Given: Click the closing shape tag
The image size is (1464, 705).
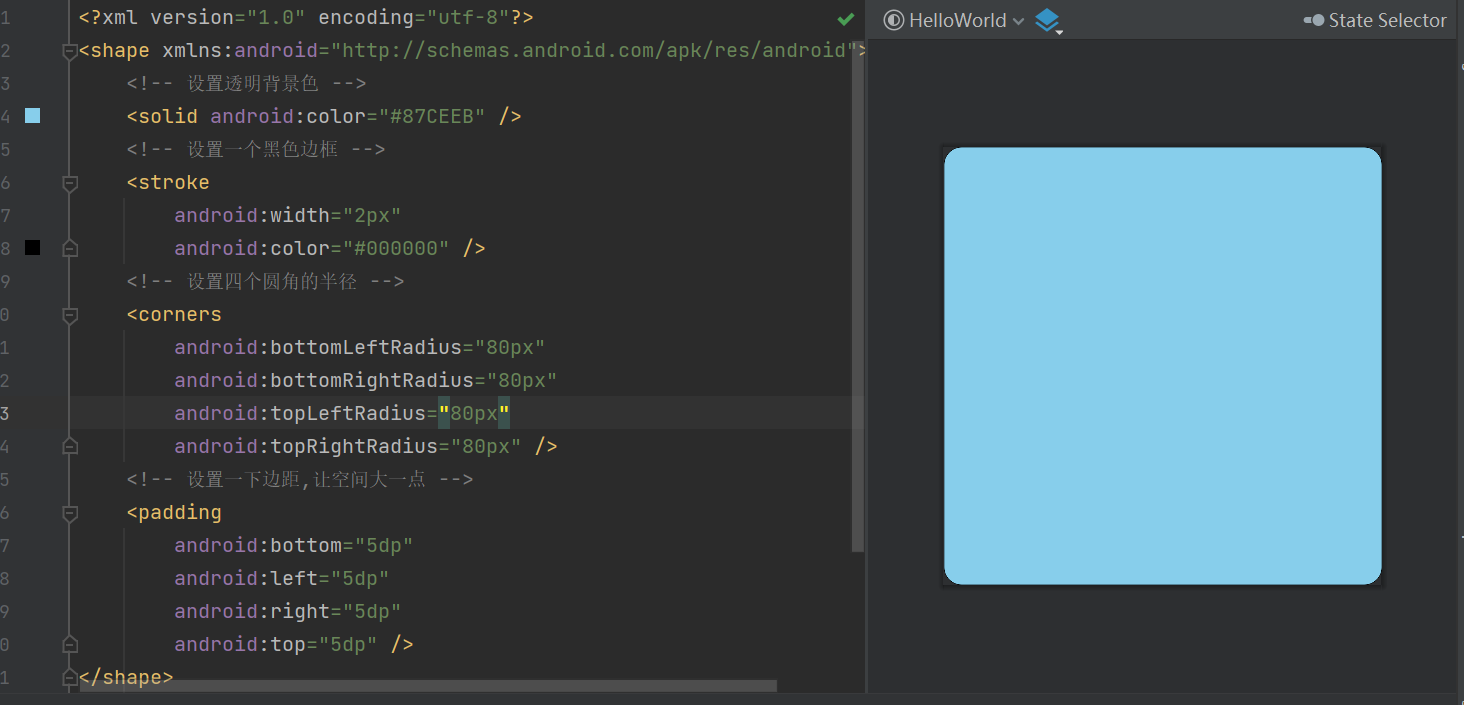Looking at the screenshot, I should (x=126, y=677).
